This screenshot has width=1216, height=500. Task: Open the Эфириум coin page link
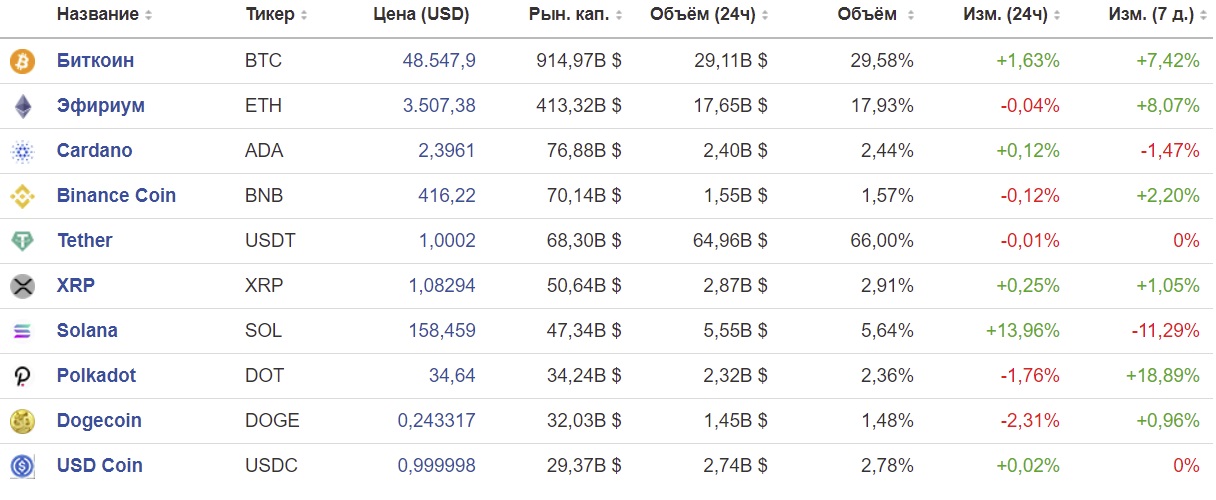pyautogui.click(x=100, y=106)
